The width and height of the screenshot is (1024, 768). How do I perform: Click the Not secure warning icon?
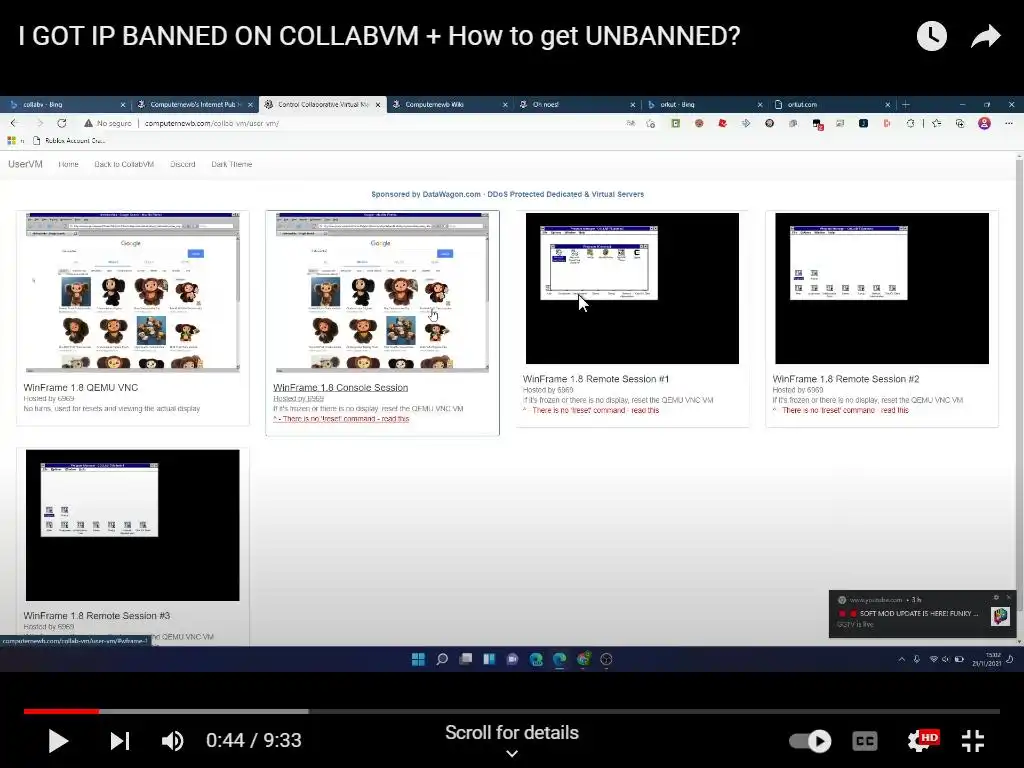coord(89,123)
